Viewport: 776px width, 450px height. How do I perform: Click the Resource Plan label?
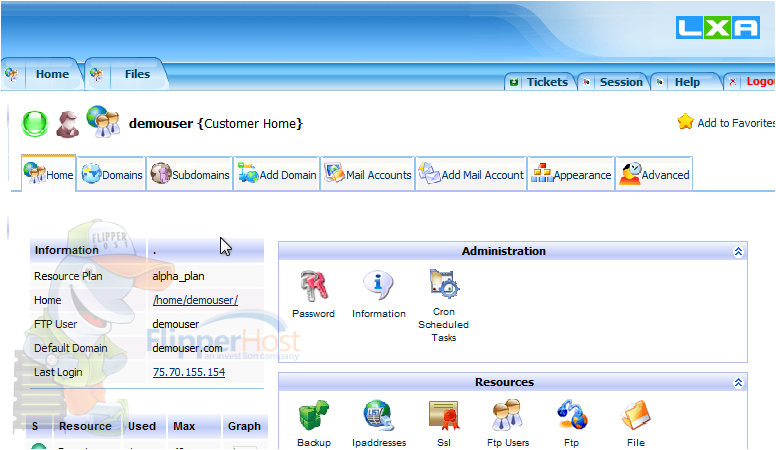(x=68, y=276)
